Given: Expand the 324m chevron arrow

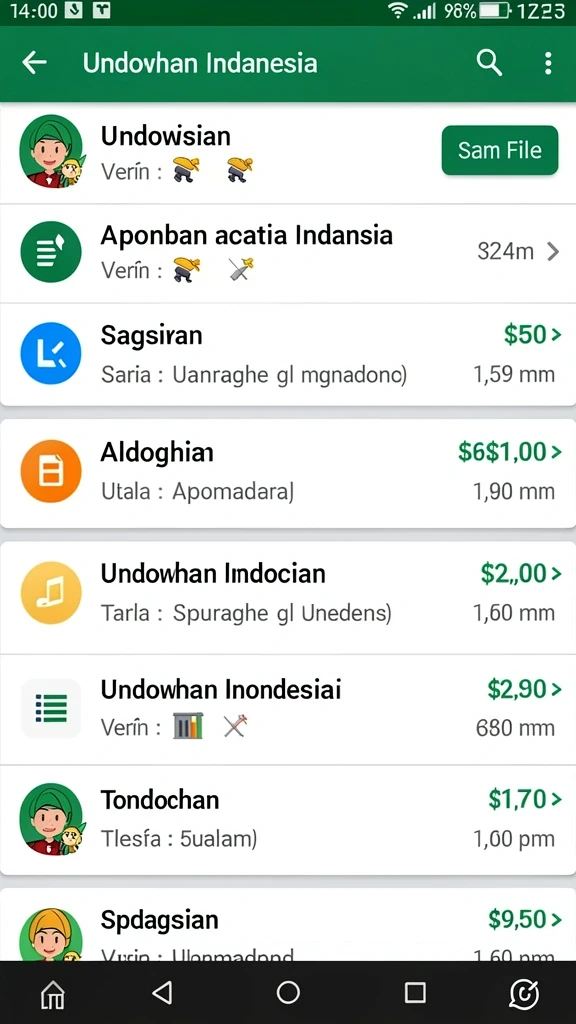Looking at the screenshot, I should [x=553, y=251].
